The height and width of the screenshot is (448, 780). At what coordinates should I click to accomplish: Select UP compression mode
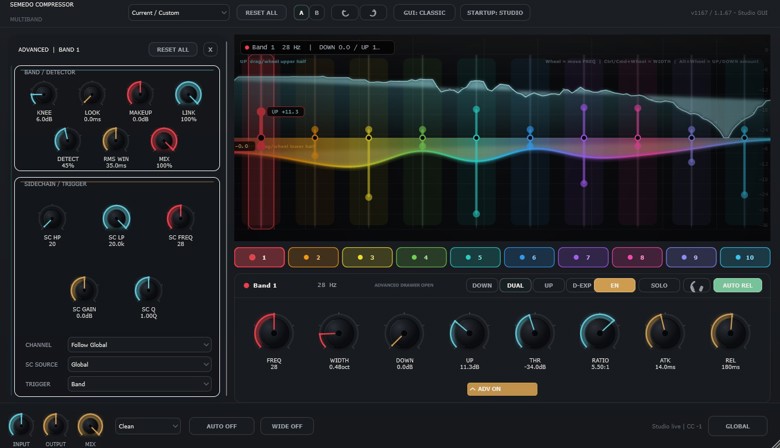(x=548, y=286)
